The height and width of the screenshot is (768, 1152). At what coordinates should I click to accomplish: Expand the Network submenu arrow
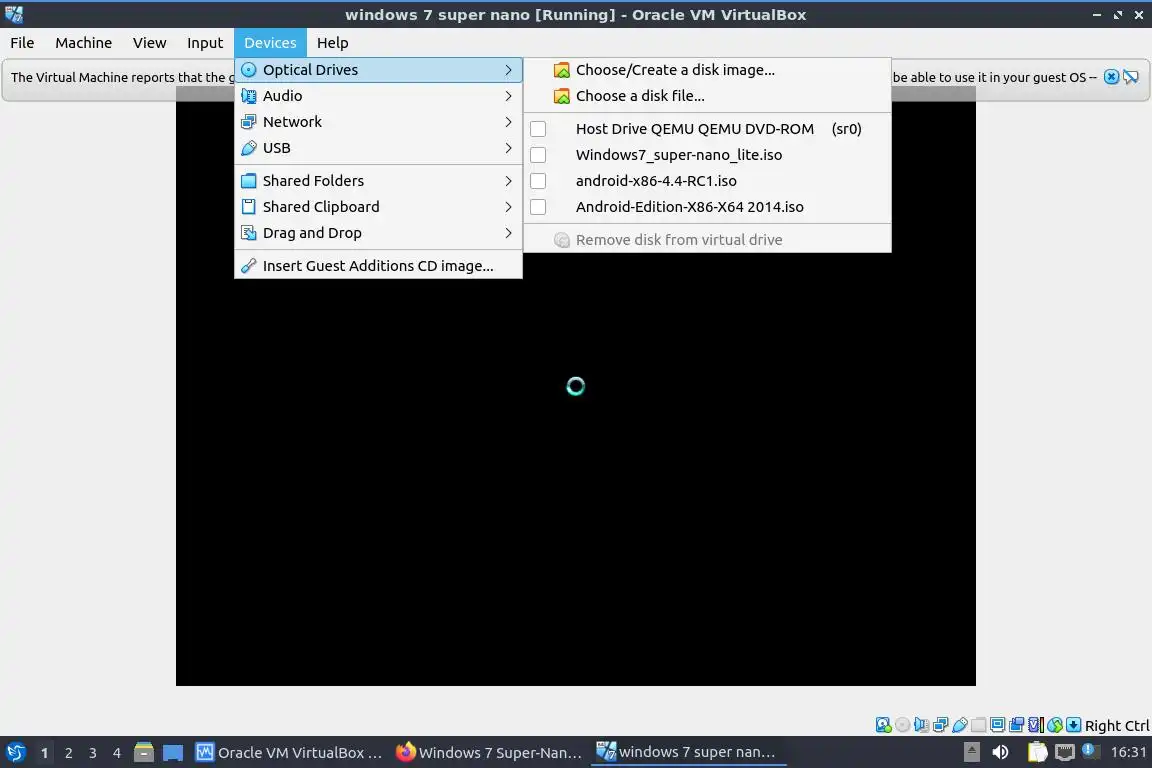coord(508,122)
